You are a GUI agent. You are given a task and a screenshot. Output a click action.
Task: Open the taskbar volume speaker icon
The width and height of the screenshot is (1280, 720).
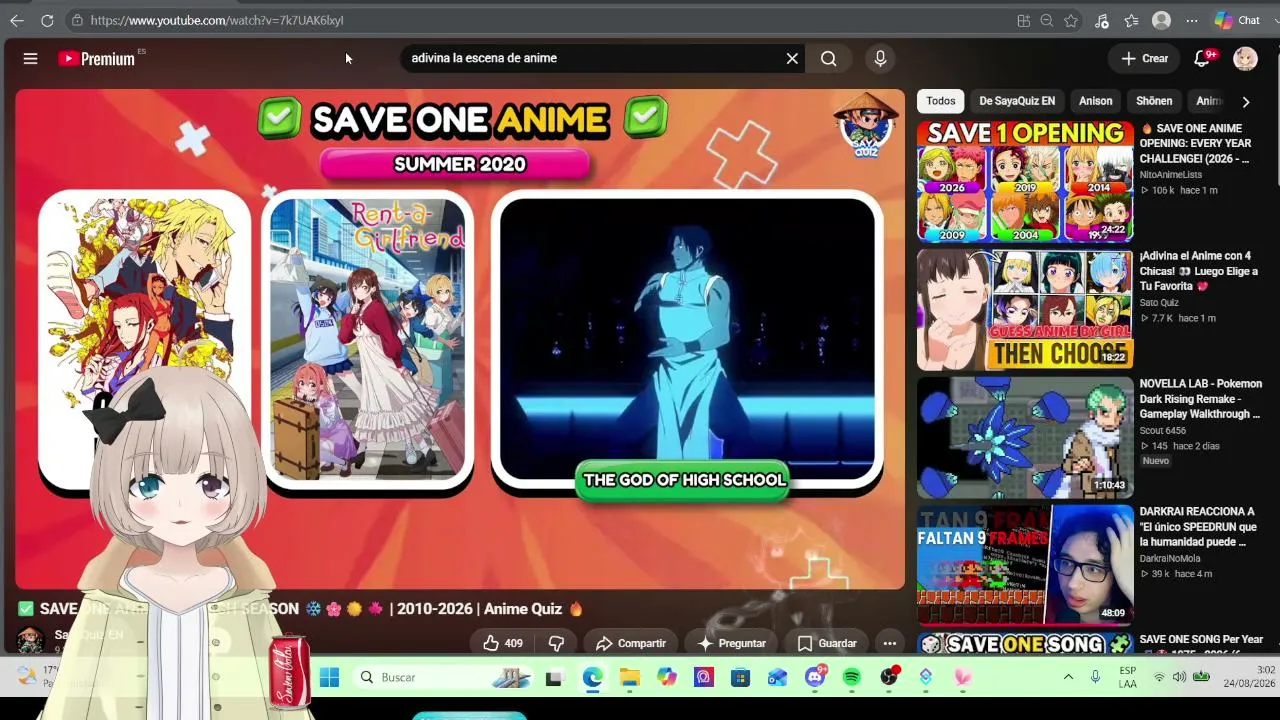pos(1179,677)
